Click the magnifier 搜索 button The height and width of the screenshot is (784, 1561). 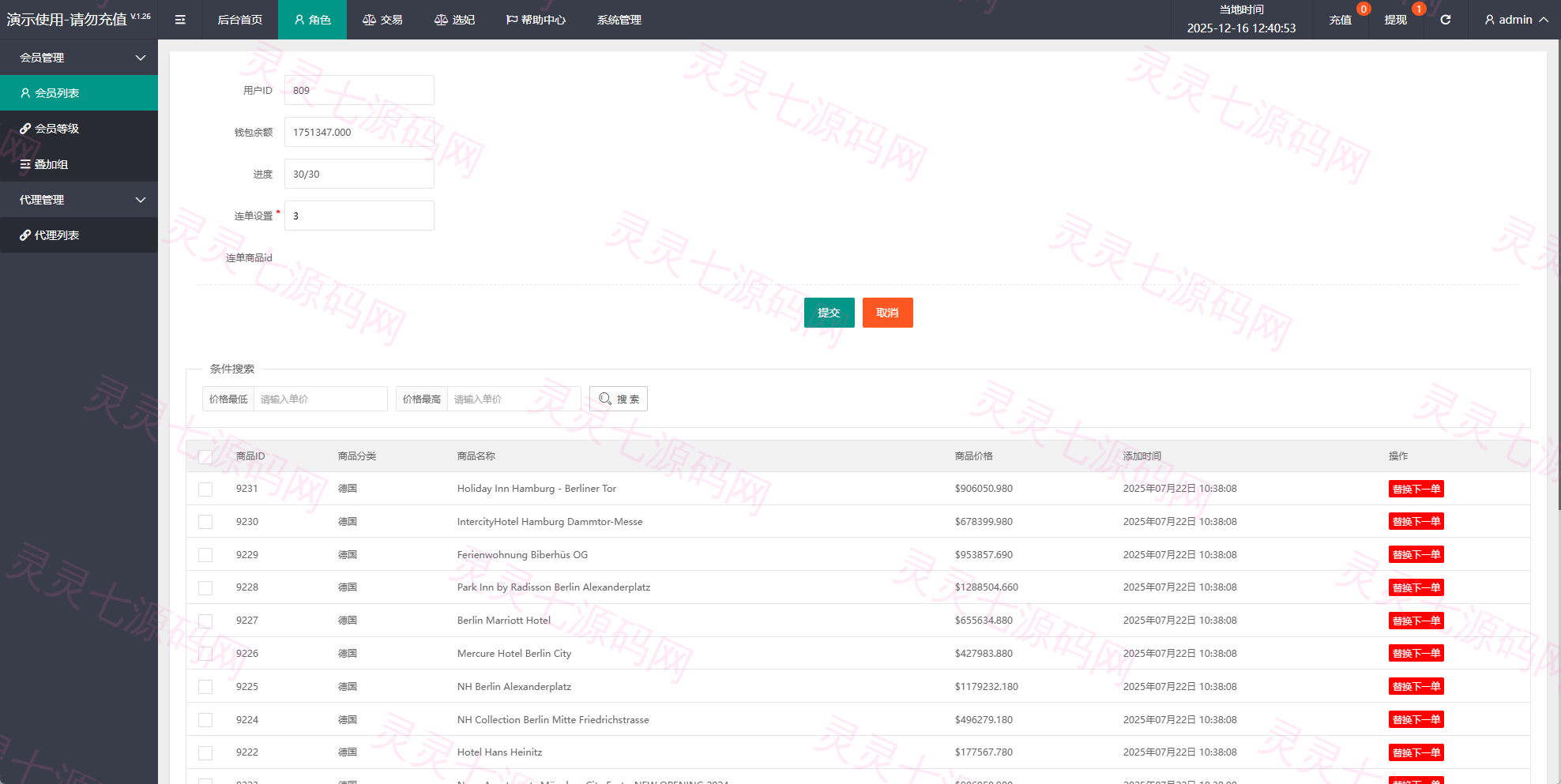pyautogui.click(x=619, y=399)
